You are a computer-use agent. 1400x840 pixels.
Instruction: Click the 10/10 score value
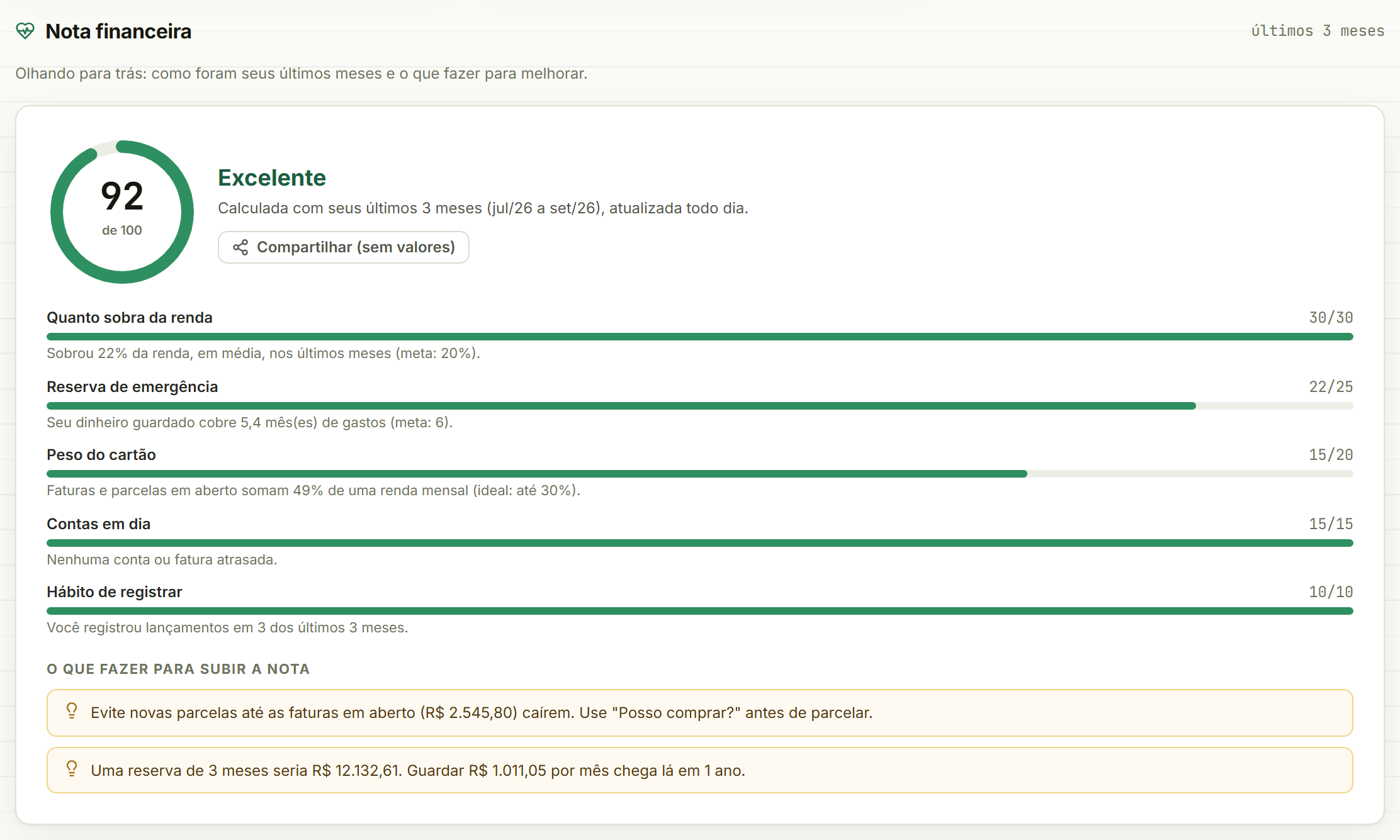click(x=1331, y=592)
